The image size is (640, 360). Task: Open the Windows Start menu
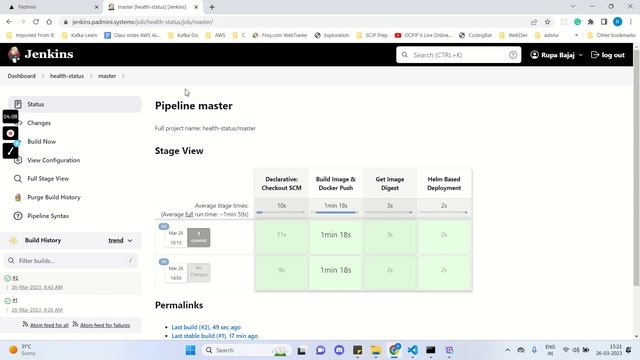[190, 350]
